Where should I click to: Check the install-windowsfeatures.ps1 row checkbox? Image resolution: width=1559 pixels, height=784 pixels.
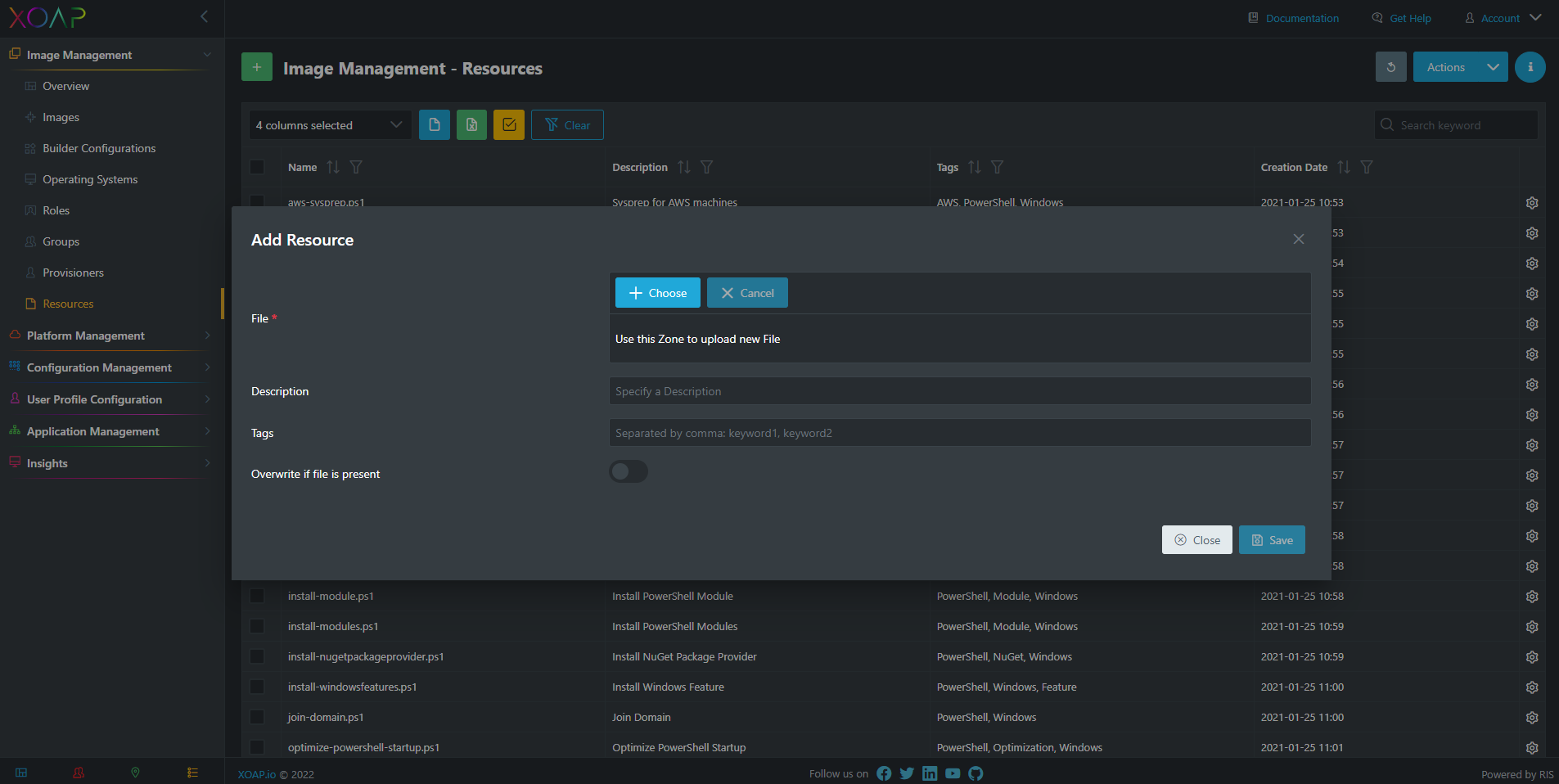click(257, 687)
